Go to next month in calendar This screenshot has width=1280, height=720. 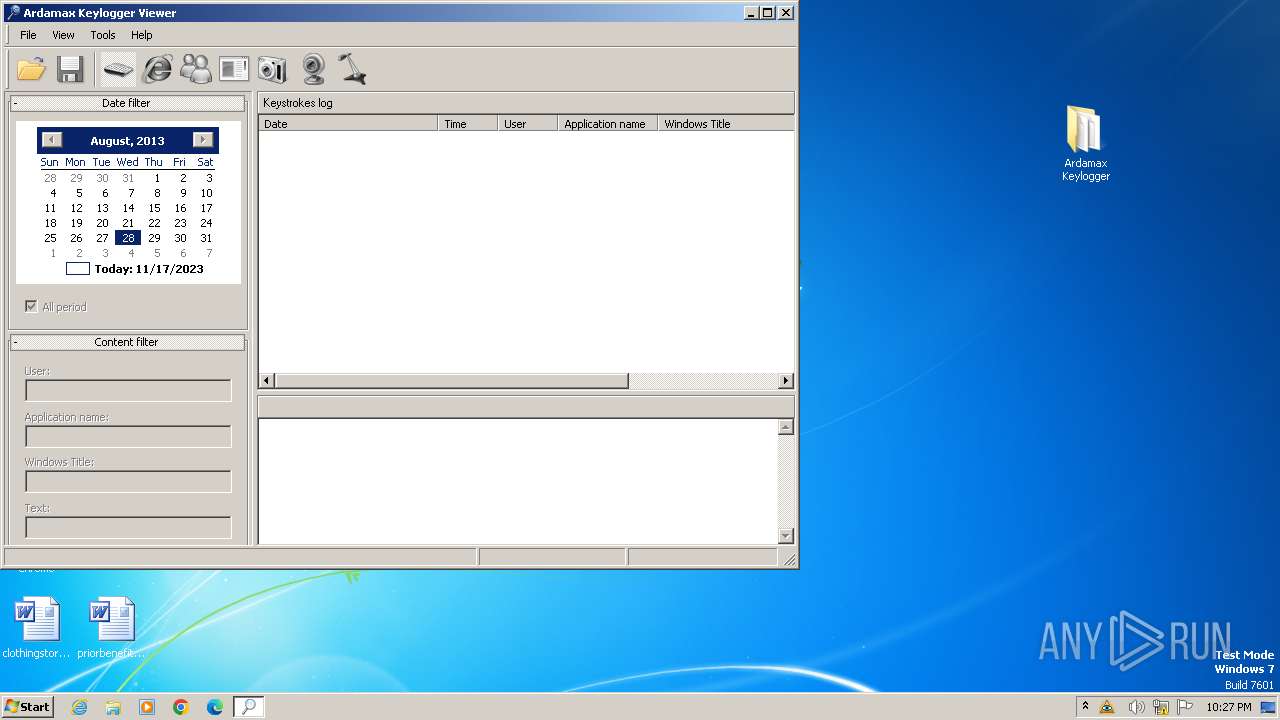tap(203, 140)
